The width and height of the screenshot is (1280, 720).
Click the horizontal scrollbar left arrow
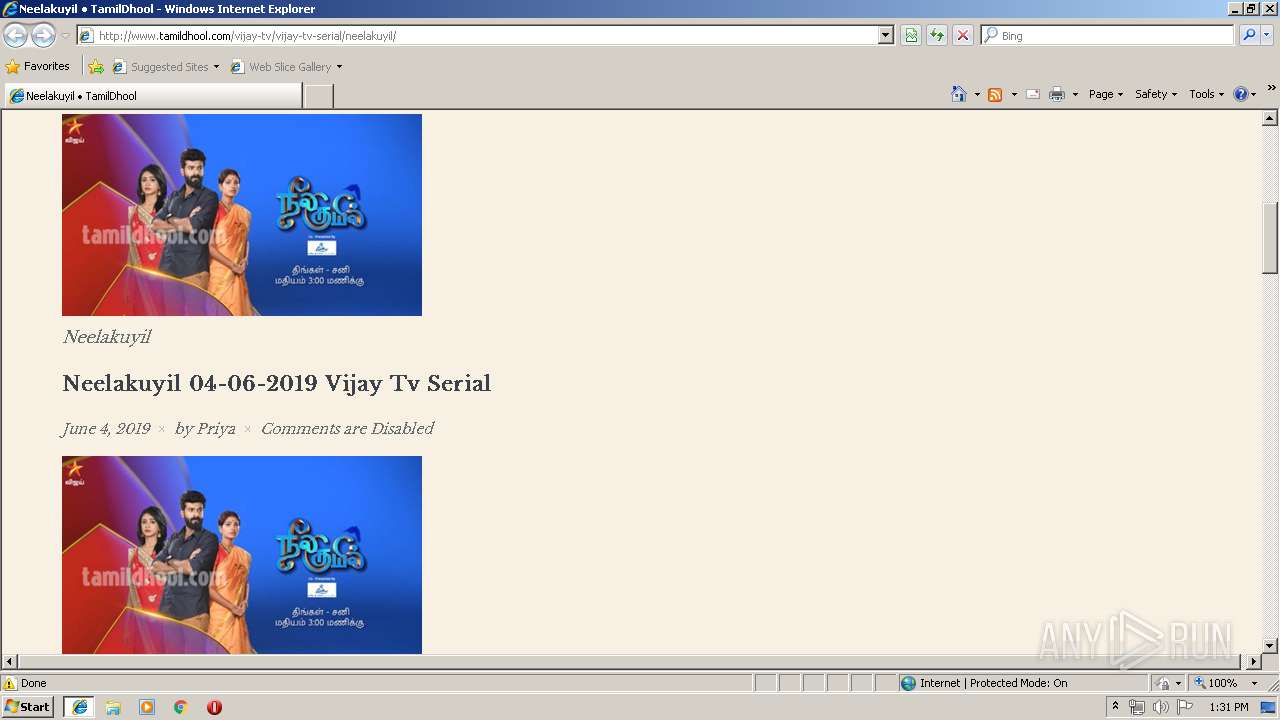[9, 662]
